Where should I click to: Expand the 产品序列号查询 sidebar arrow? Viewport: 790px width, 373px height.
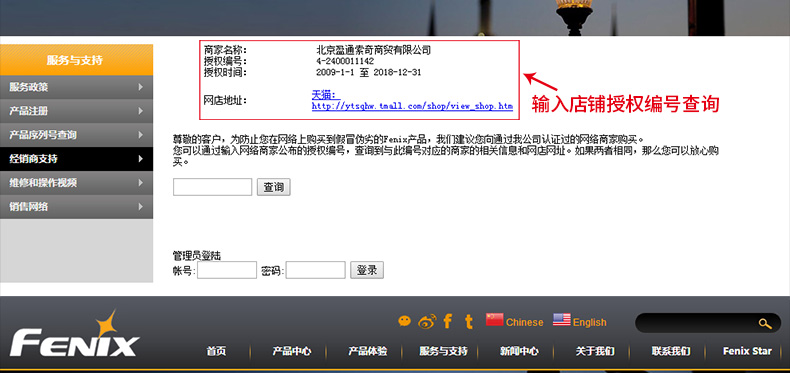click(141, 135)
